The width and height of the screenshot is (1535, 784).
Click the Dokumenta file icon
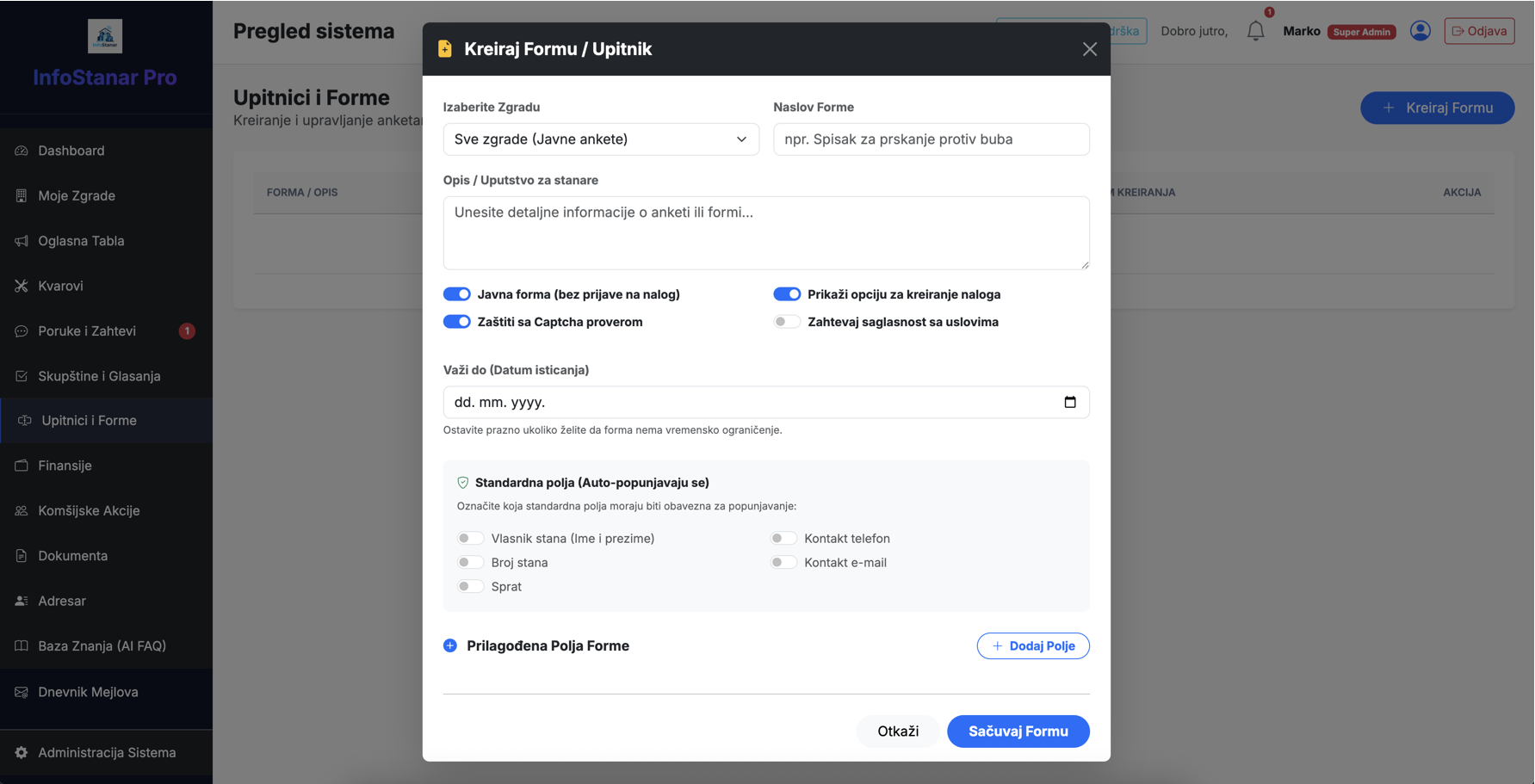coord(22,556)
